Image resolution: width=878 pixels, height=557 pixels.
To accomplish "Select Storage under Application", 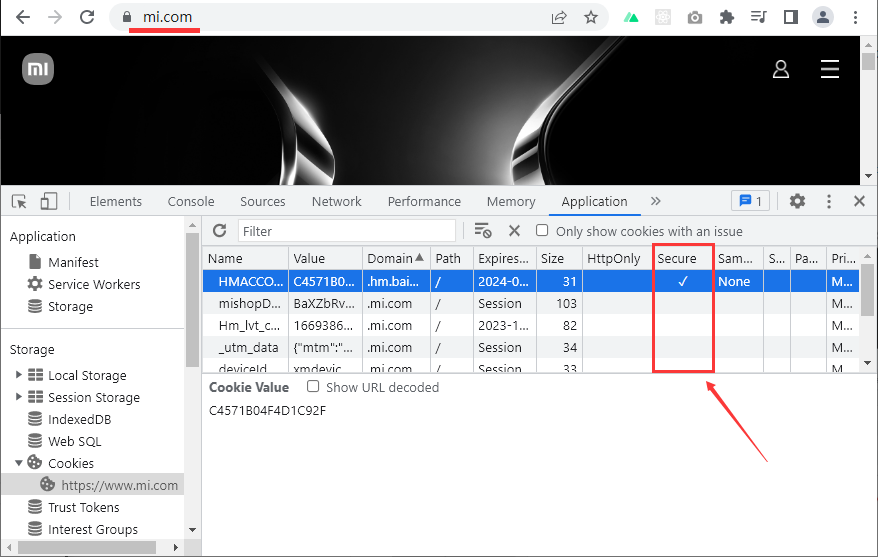I will pyautogui.click(x=71, y=306).
